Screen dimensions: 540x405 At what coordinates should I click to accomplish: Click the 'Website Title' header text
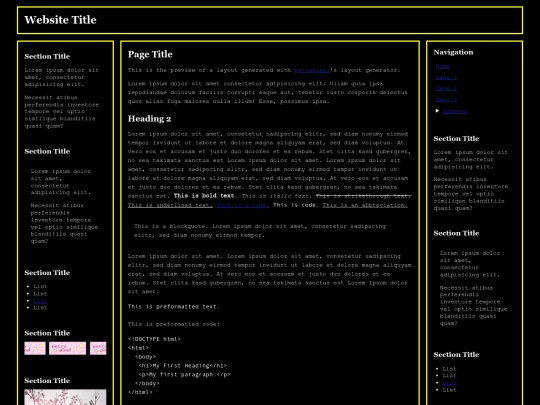pyautogui.click(x=61, y=20)
